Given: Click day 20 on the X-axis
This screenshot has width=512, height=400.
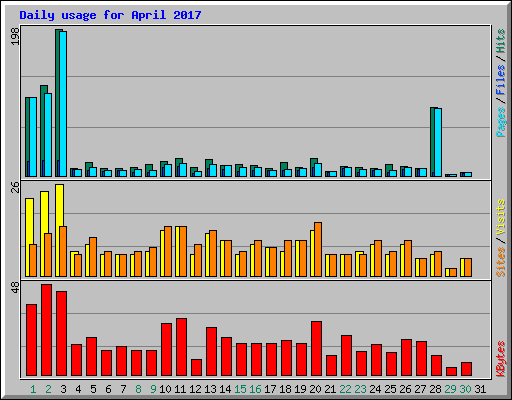Looking at the screenshot, I should (315, 389).
